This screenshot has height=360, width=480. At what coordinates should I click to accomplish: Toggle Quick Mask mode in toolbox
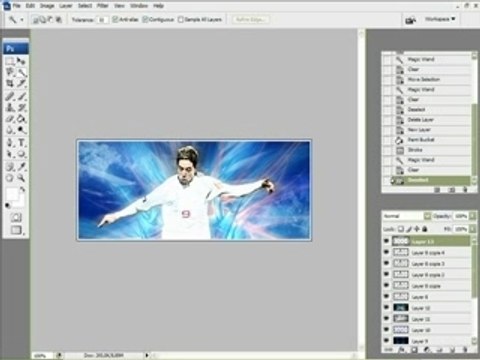(16, 218)
